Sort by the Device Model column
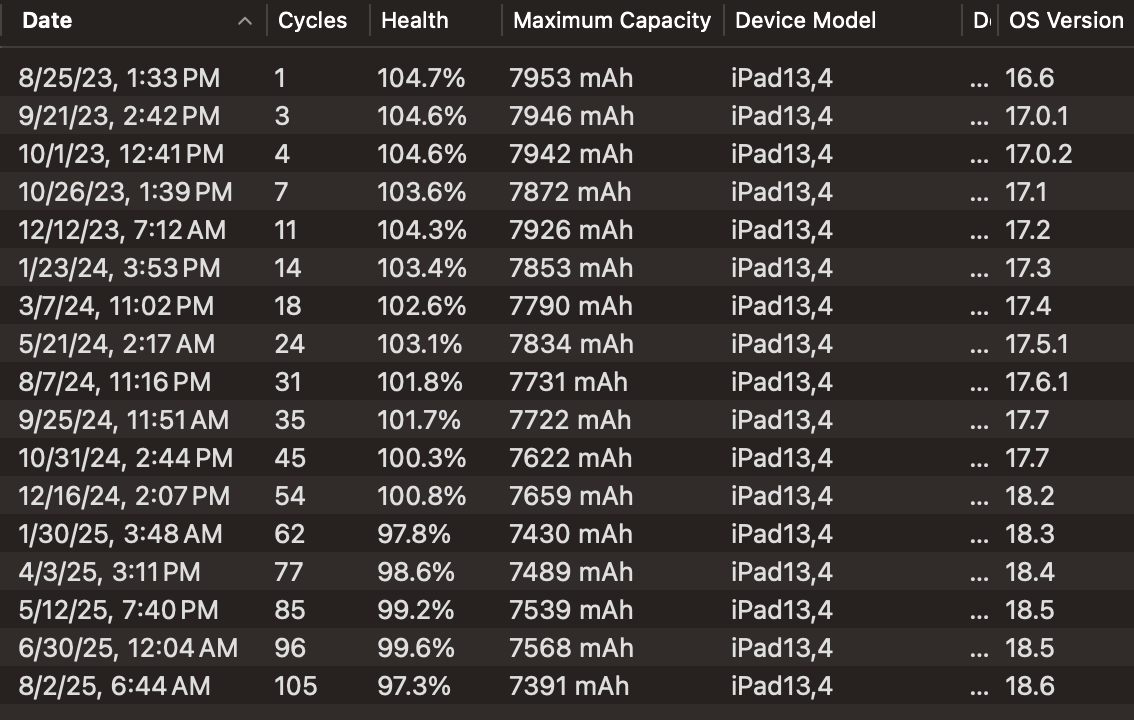Image resolution: width=1134 pixels, height=720 pixels. pos(805,20)
